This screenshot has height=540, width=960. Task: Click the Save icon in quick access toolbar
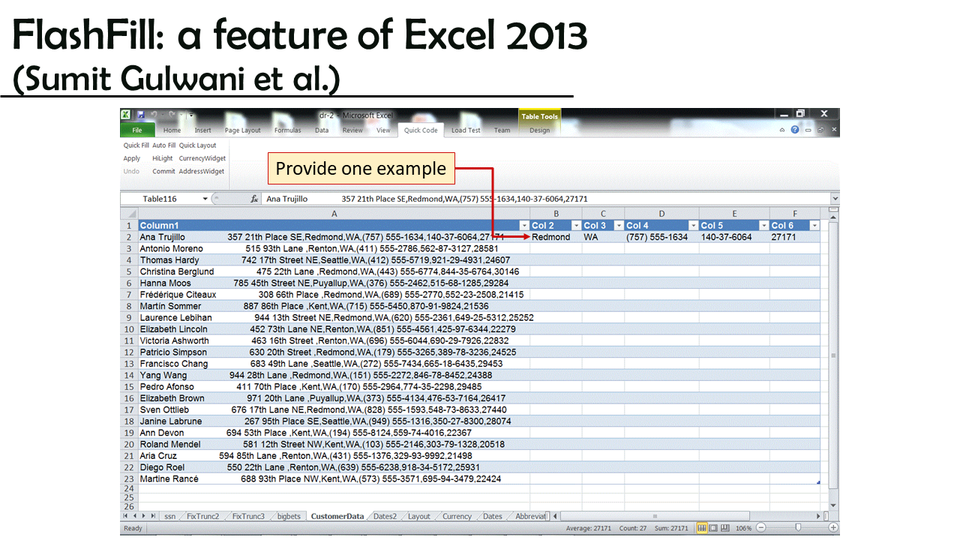(139, 115)
